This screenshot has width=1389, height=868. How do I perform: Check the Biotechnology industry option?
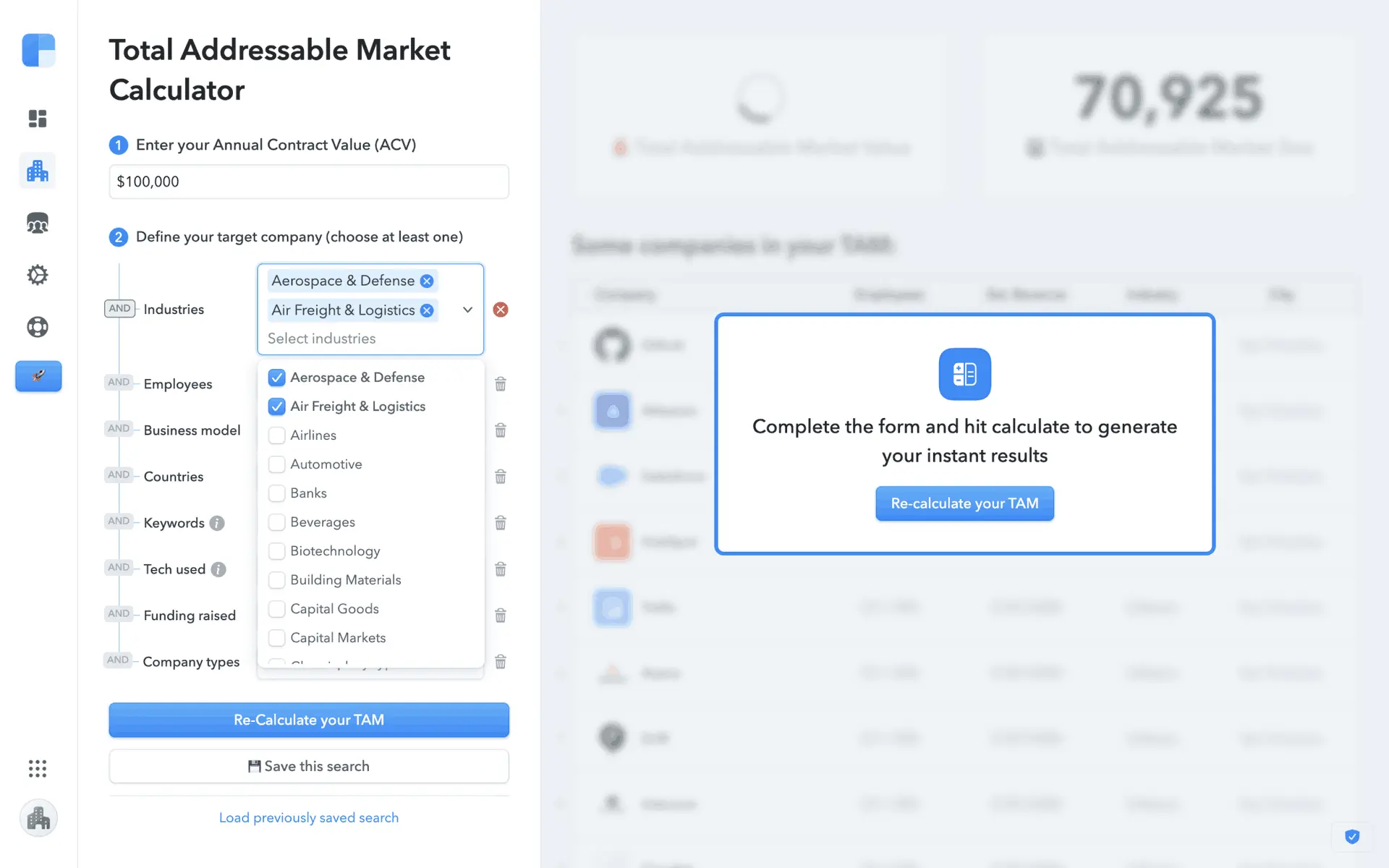tap(276, 551)
